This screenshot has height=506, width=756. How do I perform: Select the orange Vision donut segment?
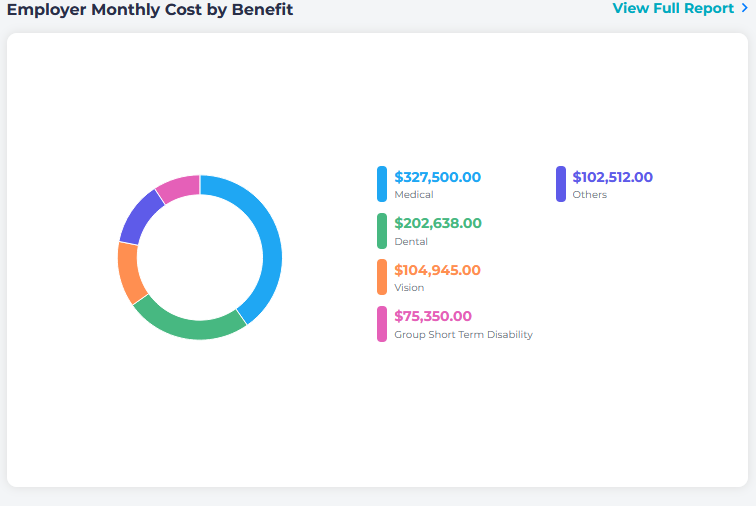click(x=128, y=272)
